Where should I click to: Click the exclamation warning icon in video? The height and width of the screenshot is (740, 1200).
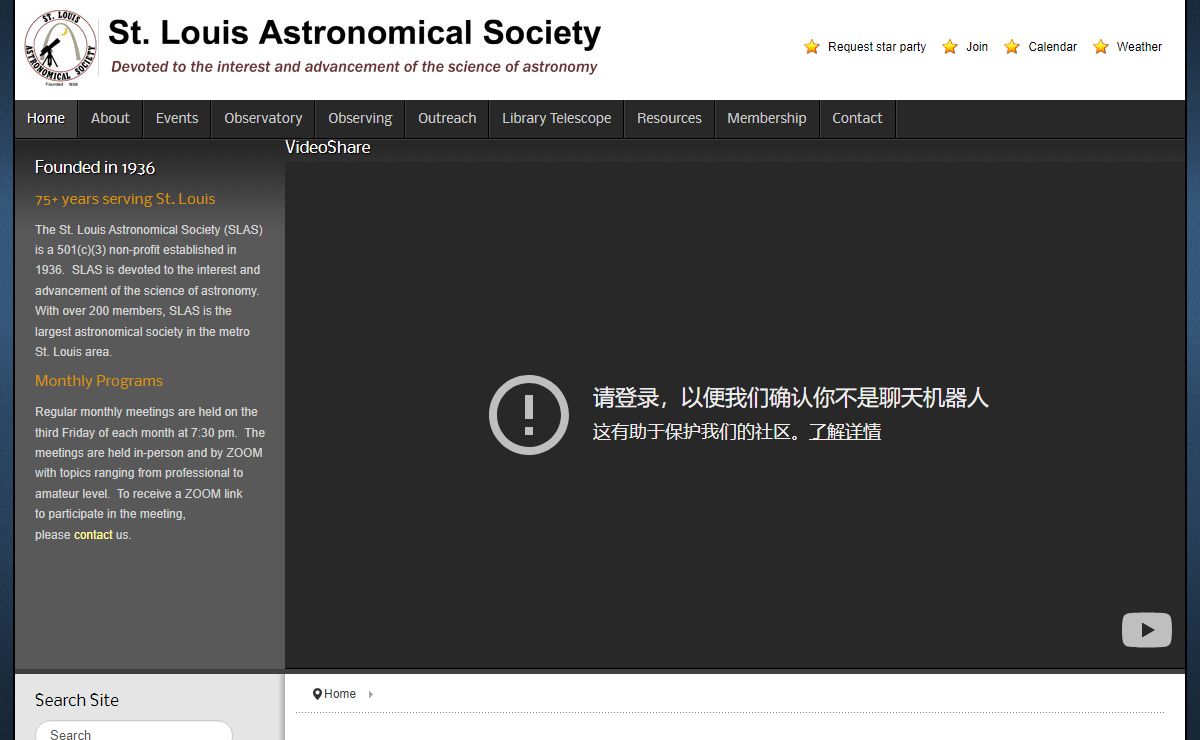(528, 415)
